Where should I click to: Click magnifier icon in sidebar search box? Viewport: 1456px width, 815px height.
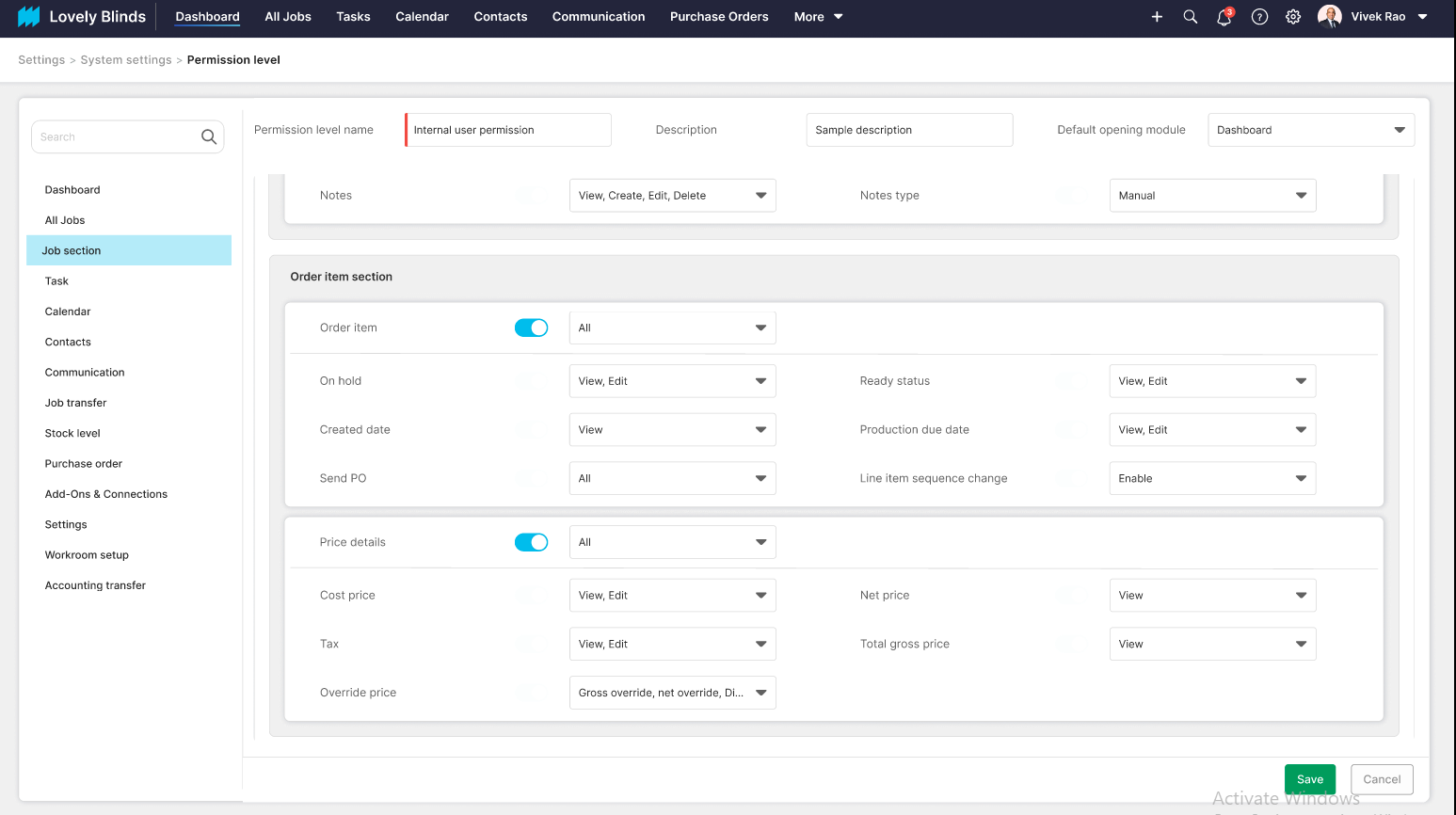click(209, 137)
